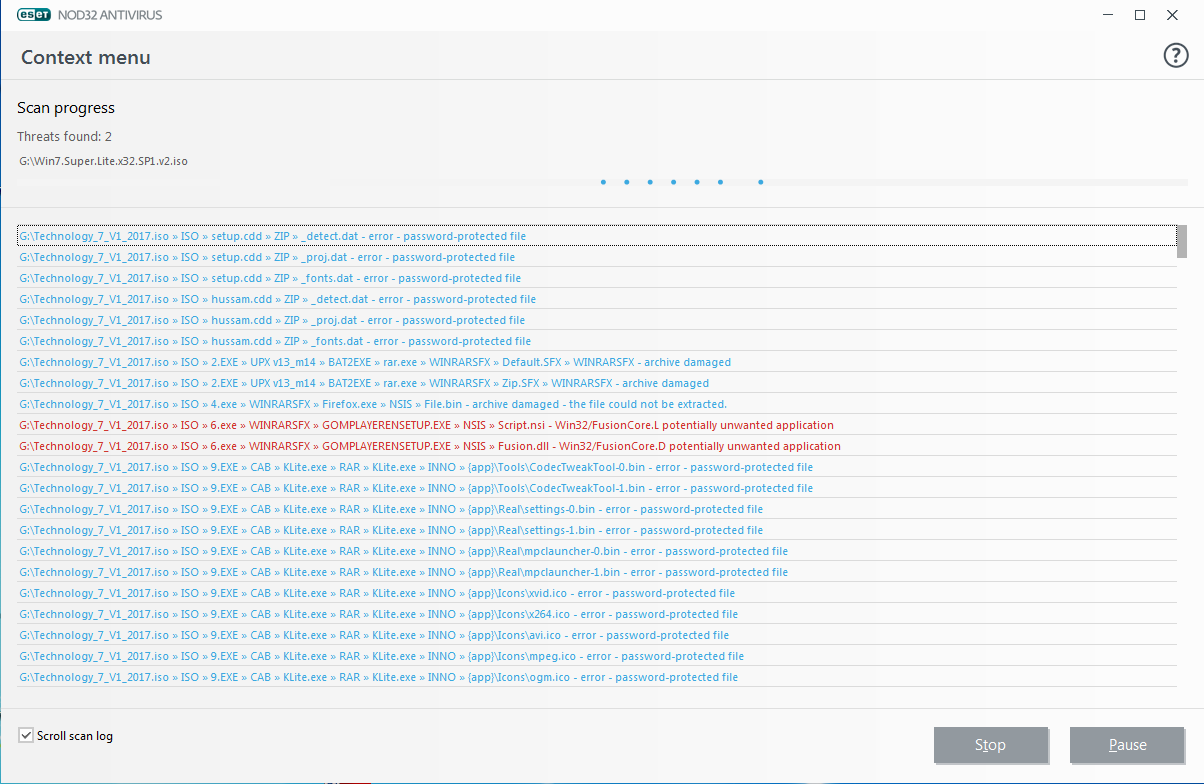
Task: Open the help question mark icon
Action: pyautogui.click(x=1175, y=56)
